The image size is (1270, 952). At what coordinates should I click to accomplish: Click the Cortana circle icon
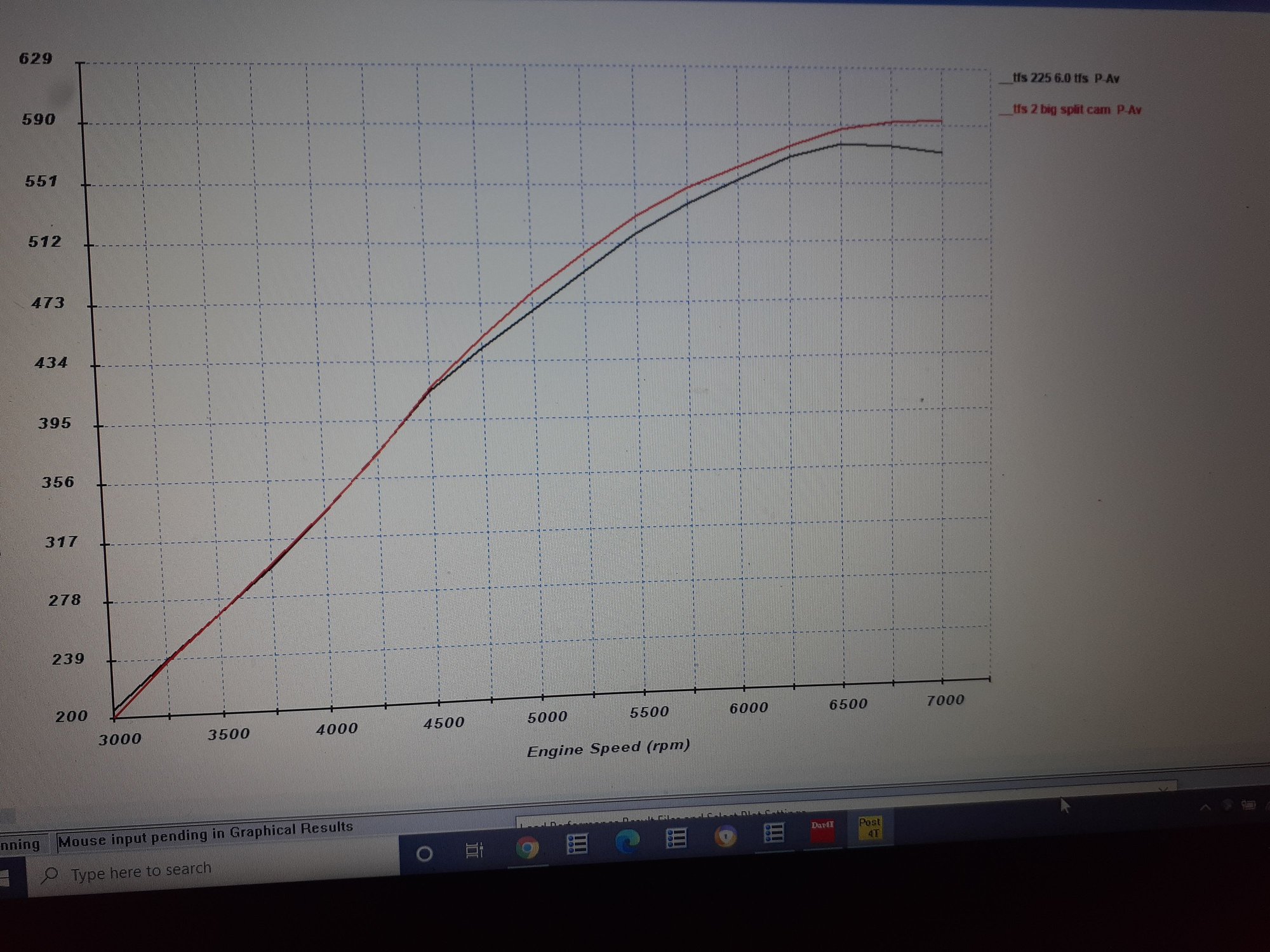[x=424, y=854]
